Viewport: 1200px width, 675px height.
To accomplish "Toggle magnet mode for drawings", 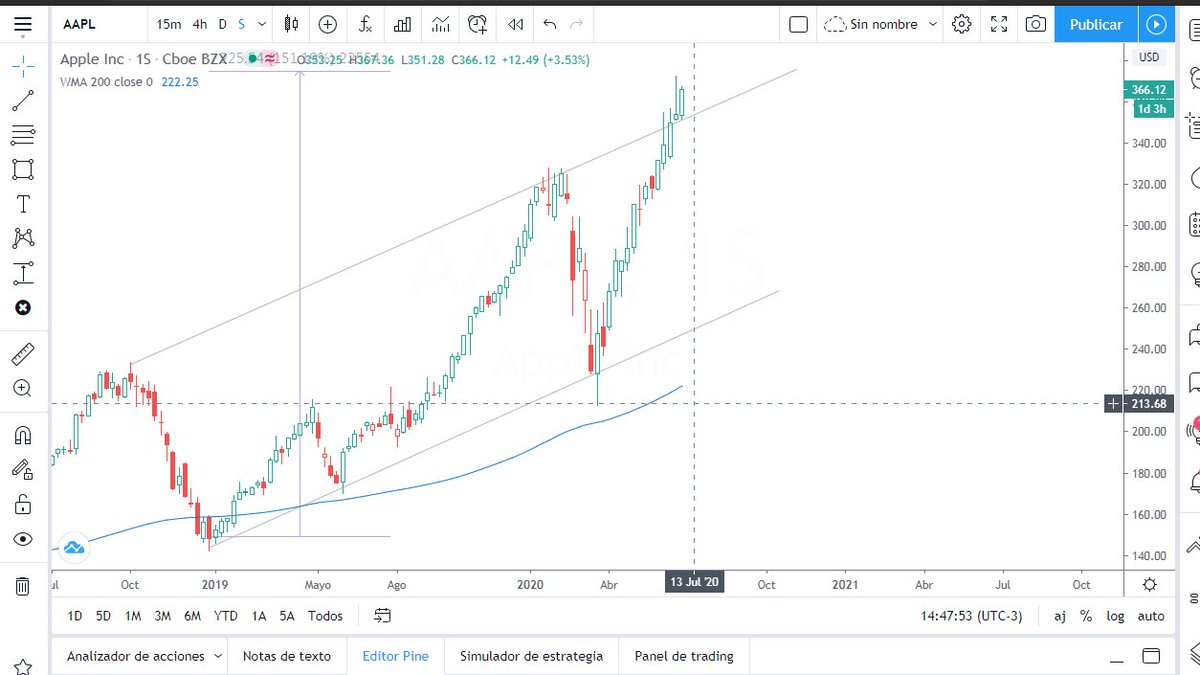I will 23,435.
